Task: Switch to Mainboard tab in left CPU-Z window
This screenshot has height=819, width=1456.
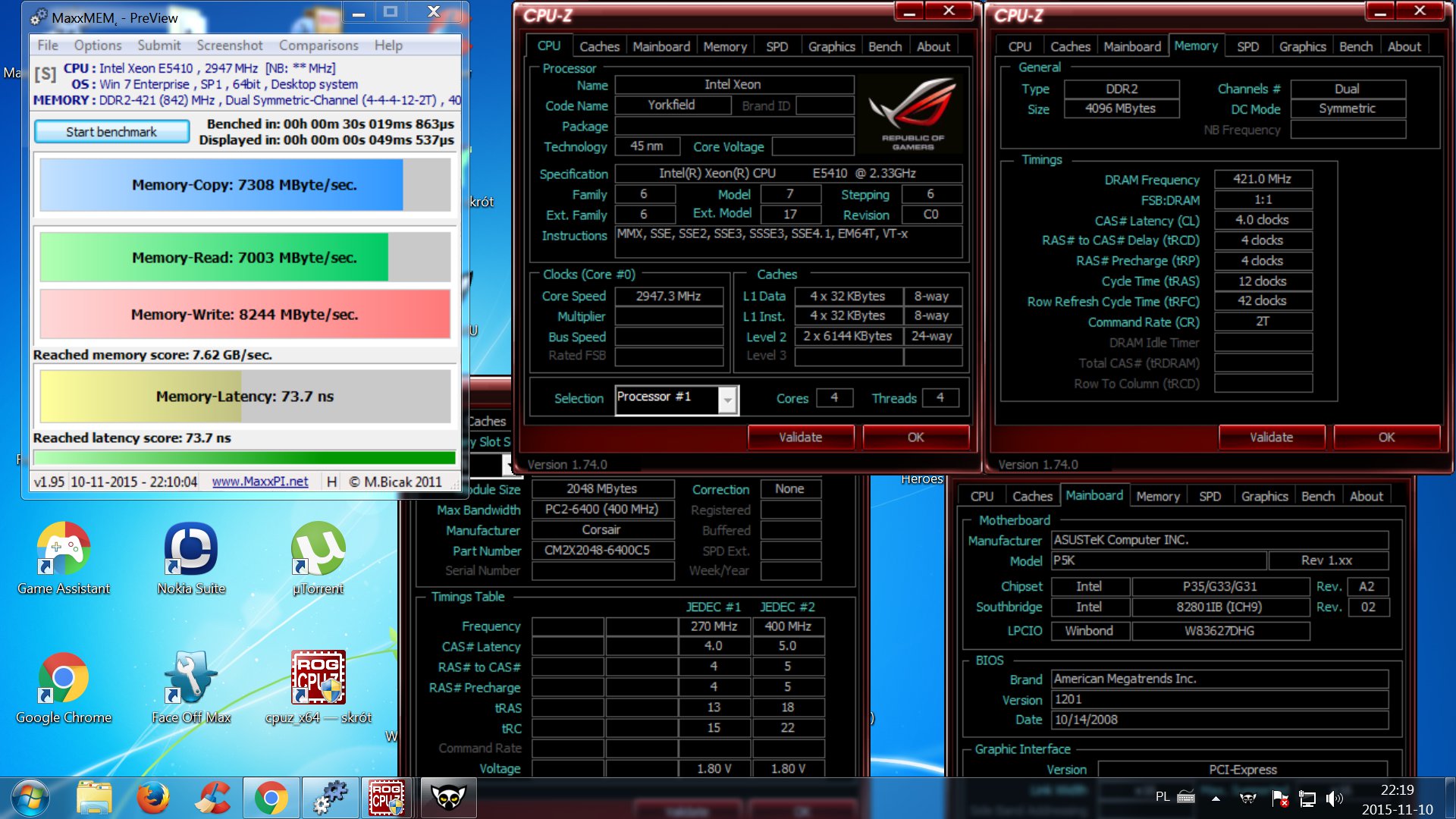Action: [x=661, y=46]
